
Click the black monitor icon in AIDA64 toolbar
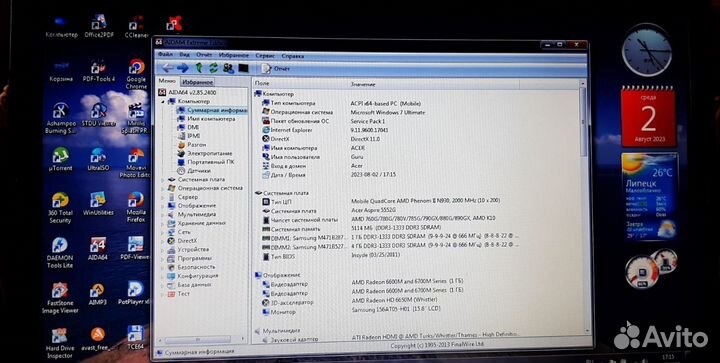point(243,68)
